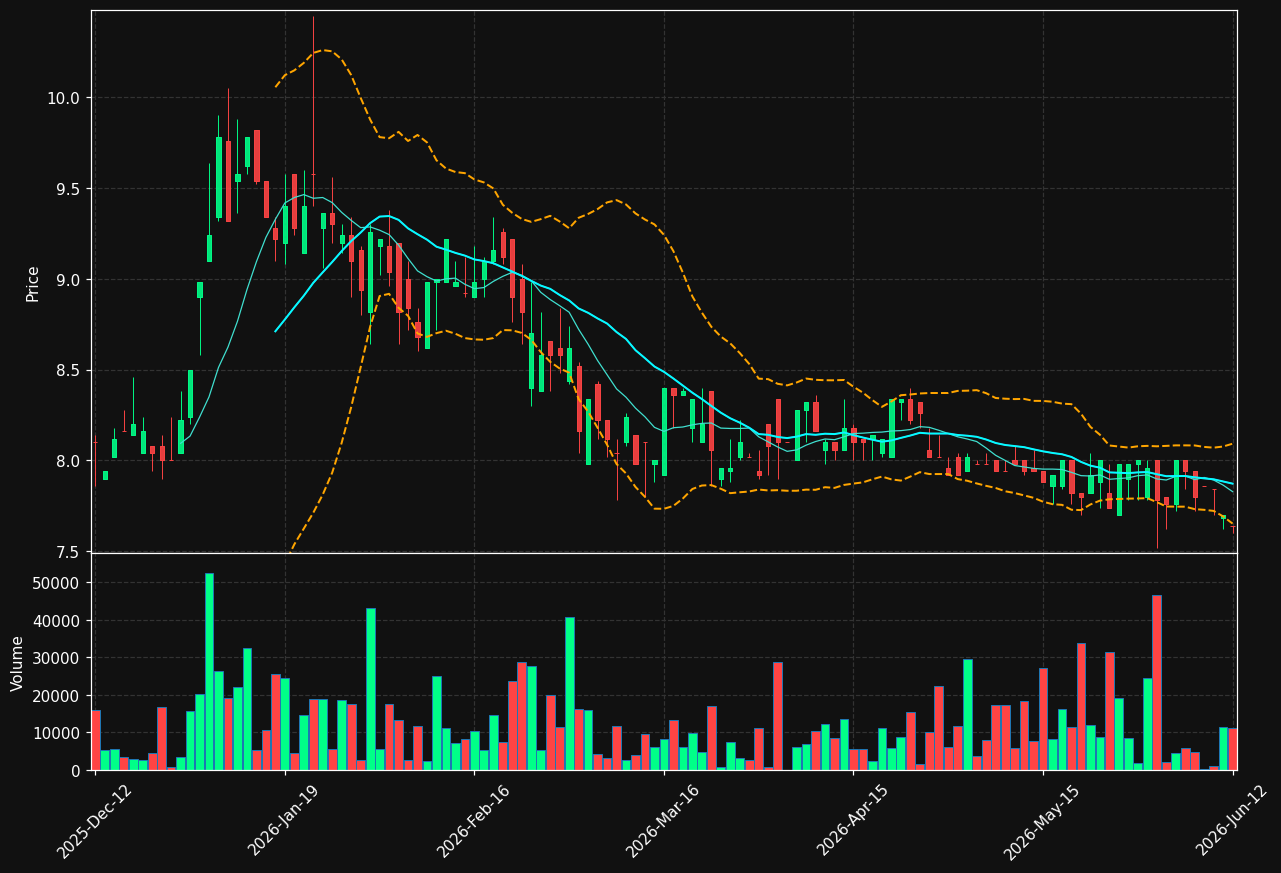The image size is (1281, 873).
Task: Click the 2025-Dec-12 date label
Action: 95,820
